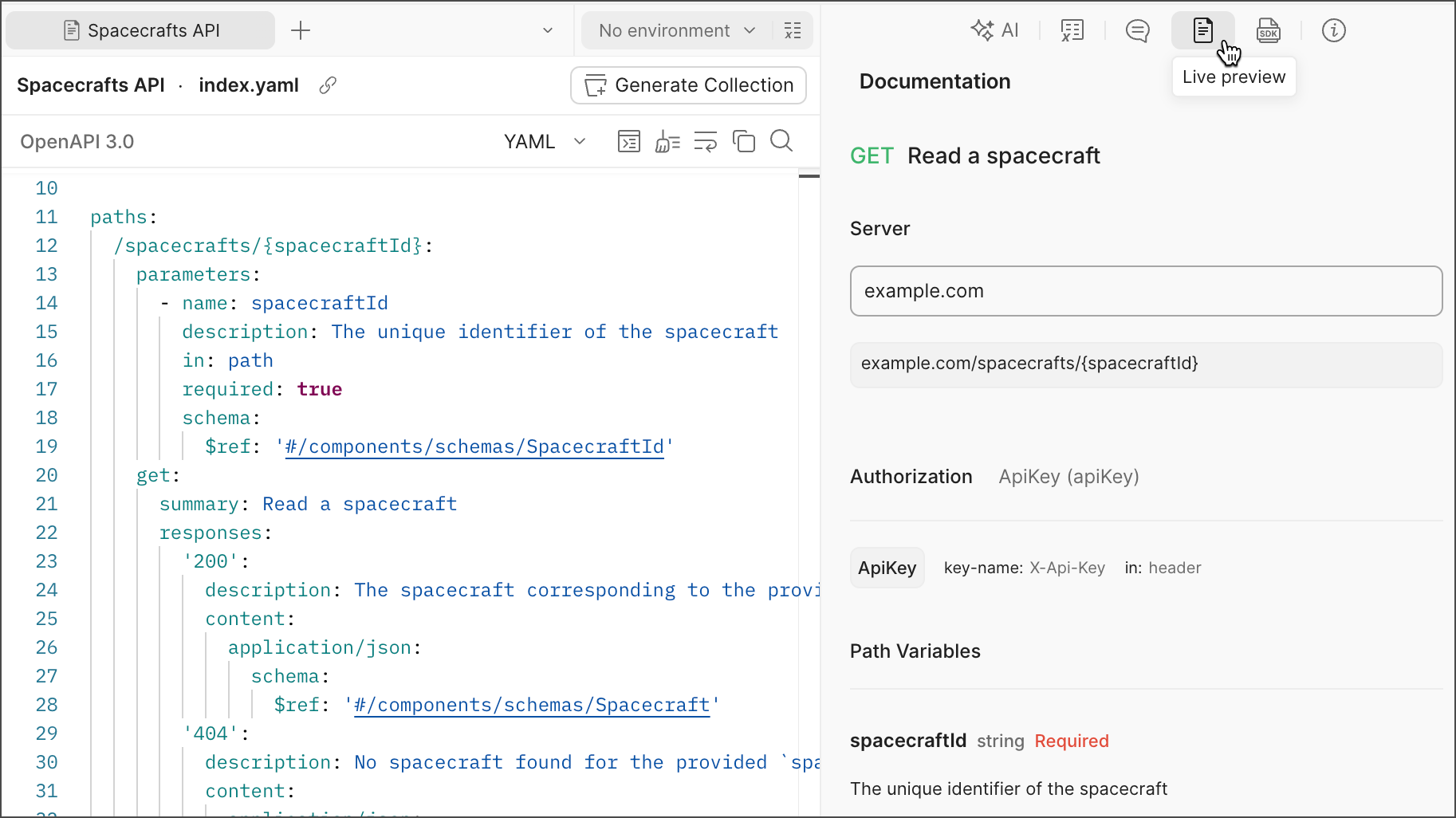
Task: Open the variables panel icon
Action: coord(1072,30)
